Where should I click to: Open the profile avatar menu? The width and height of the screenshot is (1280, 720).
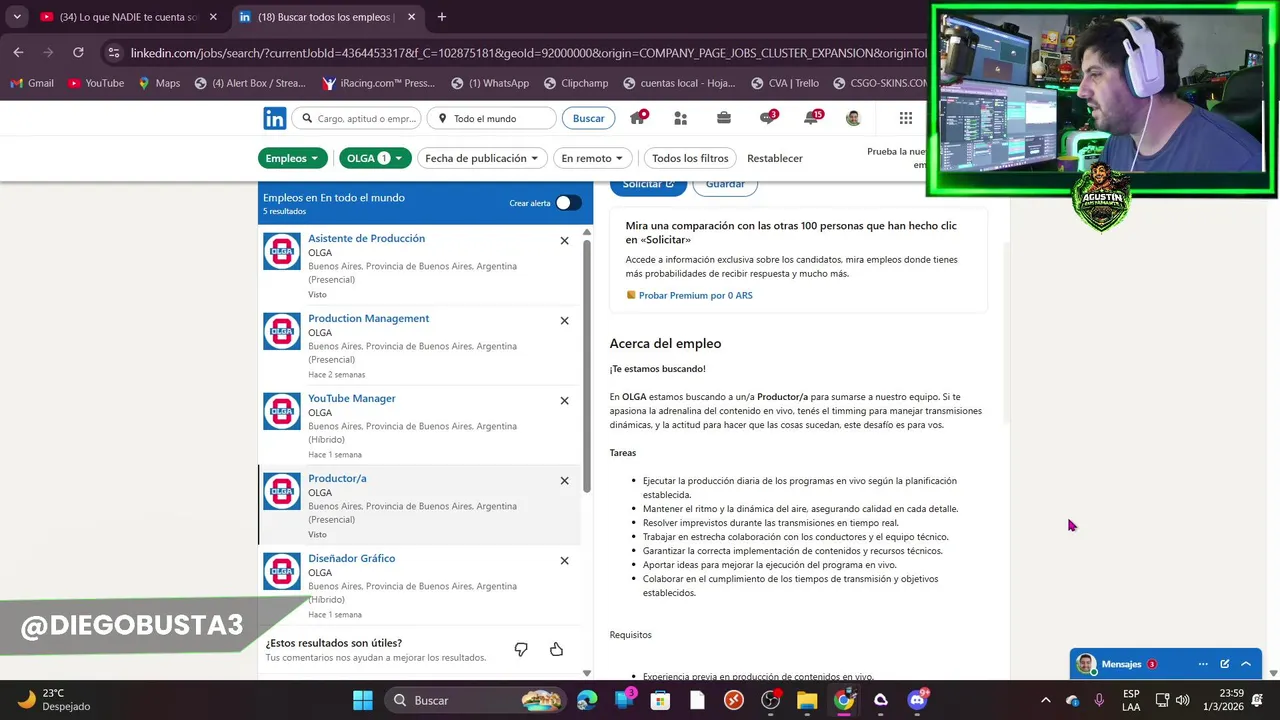(853, 118)
